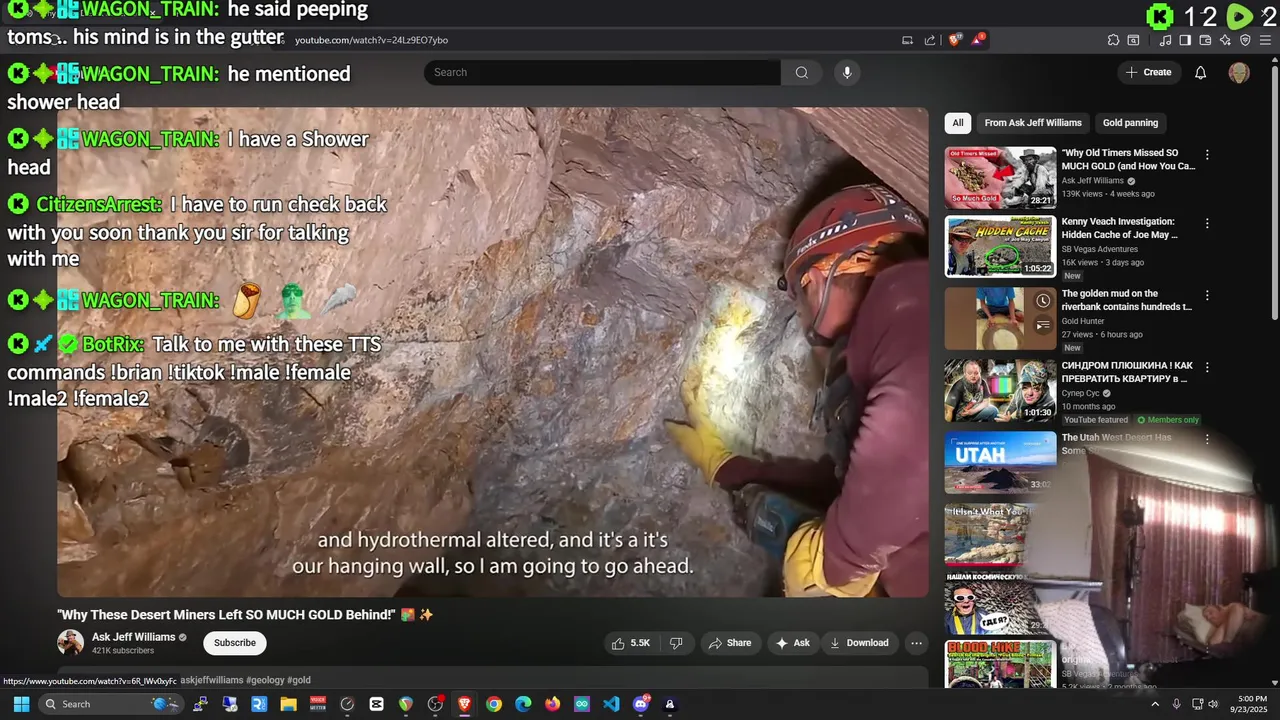The height and width of the screenshot is (720, 1280).
Task: Click the page scrollbar up arrow
Action: click(x=1275, y=59)
